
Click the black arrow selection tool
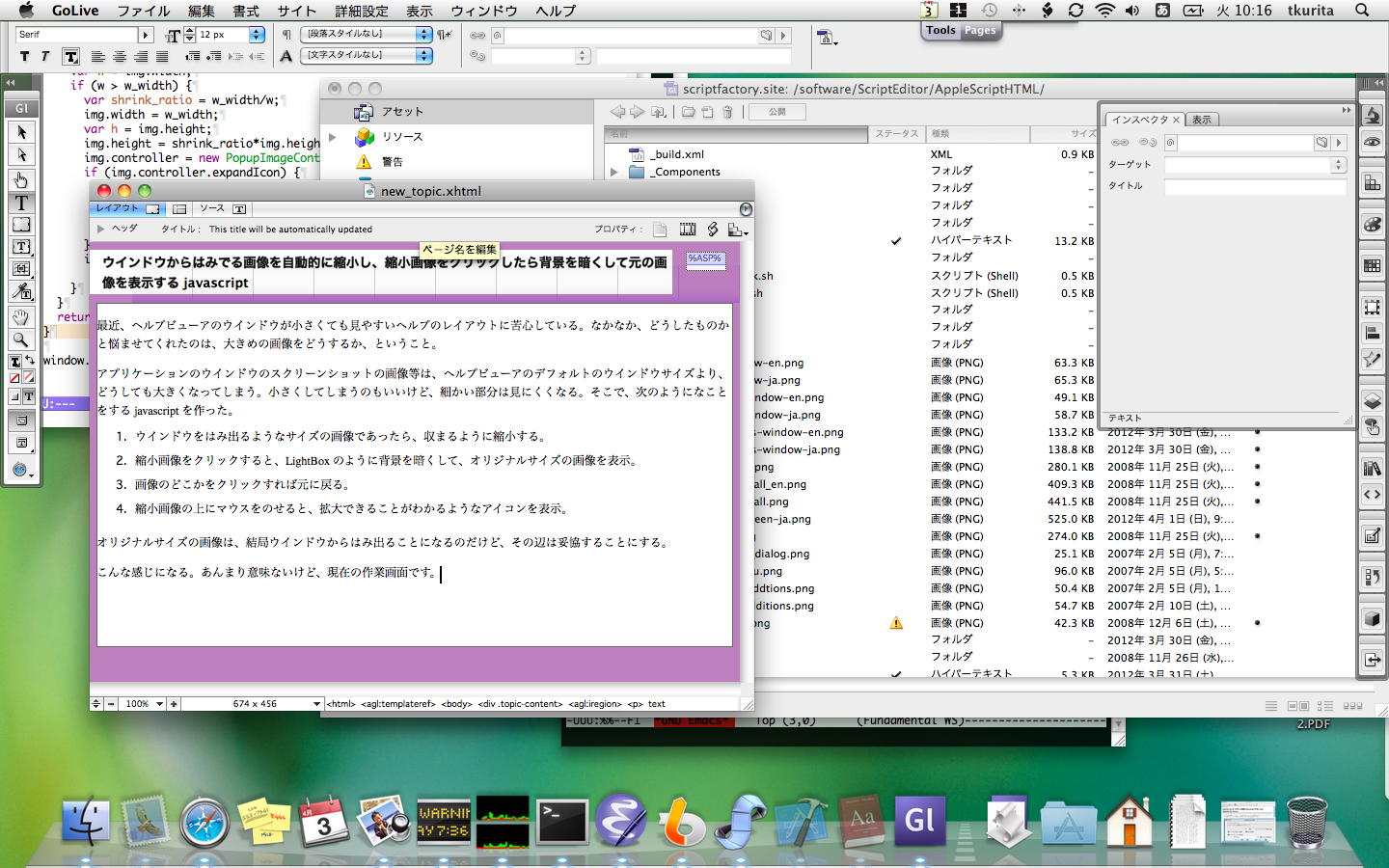coord(21,132)
